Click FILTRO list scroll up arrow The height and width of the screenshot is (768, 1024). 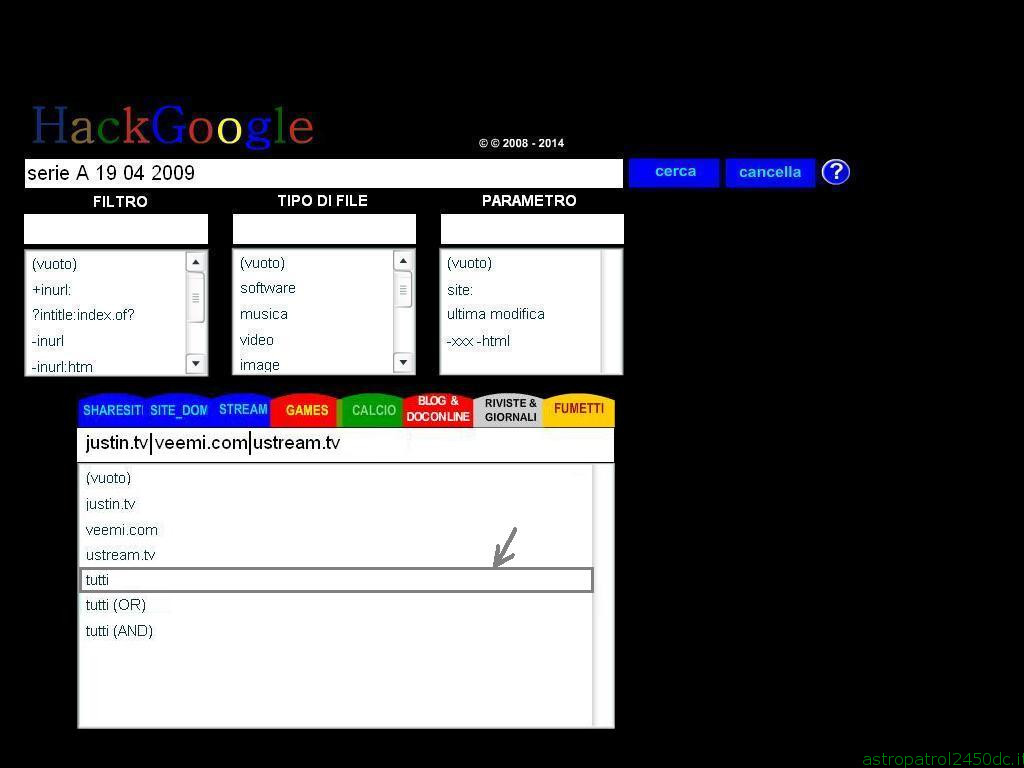[196, 262]
